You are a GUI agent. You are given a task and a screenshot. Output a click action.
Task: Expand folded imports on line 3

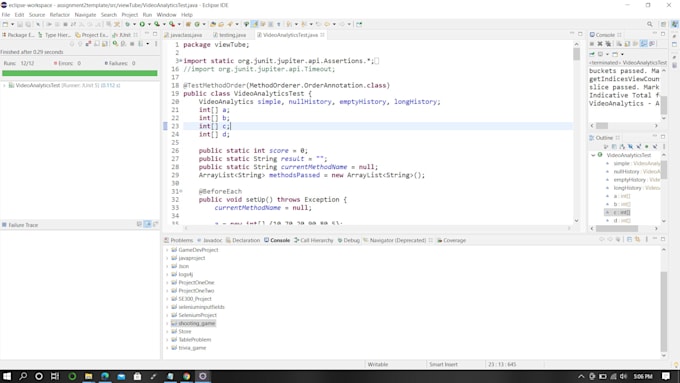pyautogui.click(x=180, y=61)
